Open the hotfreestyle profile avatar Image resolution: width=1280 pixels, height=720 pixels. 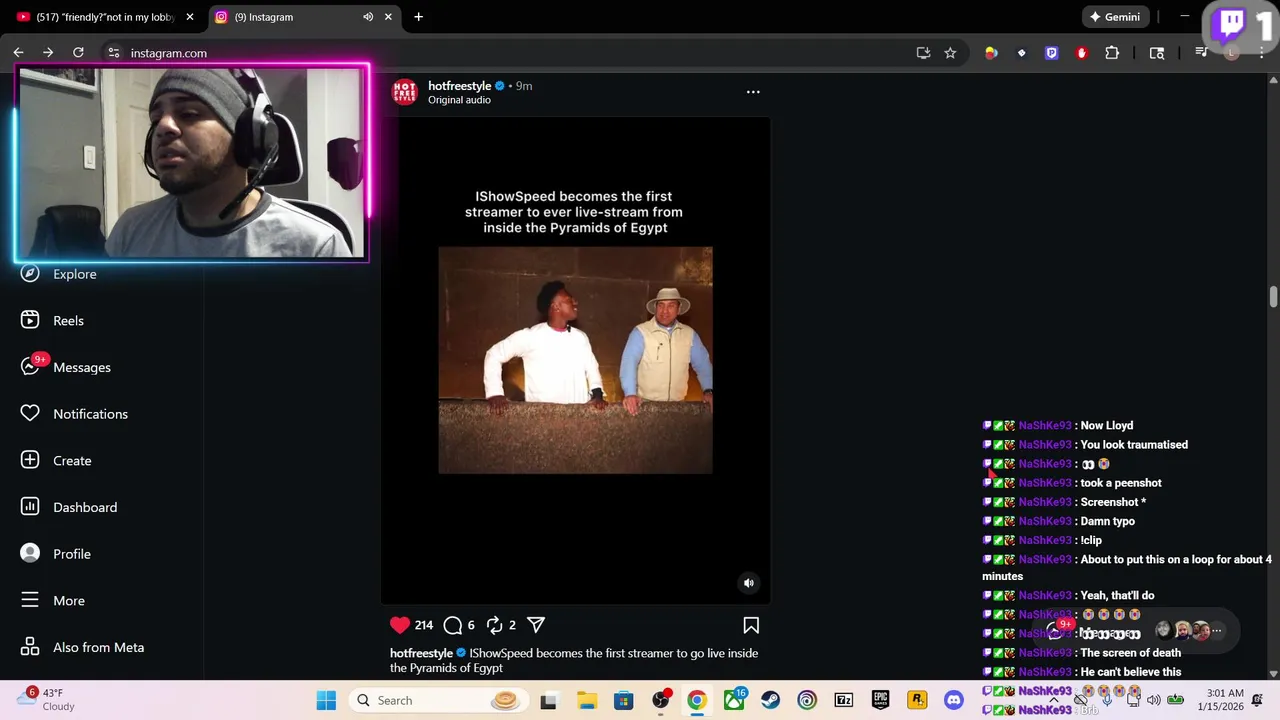(404, 92)
